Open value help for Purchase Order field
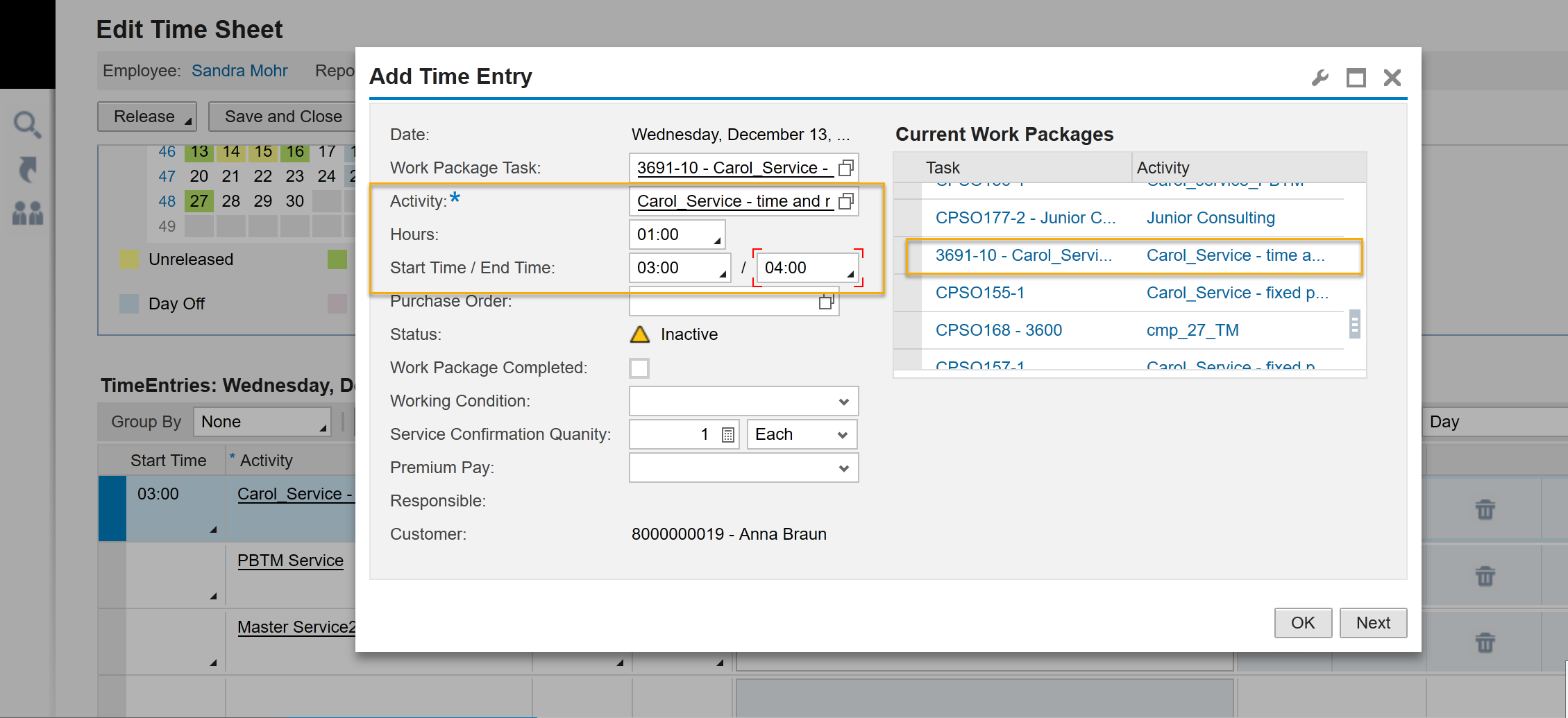This screenshot has height=718, width=1568. point(826,302)
